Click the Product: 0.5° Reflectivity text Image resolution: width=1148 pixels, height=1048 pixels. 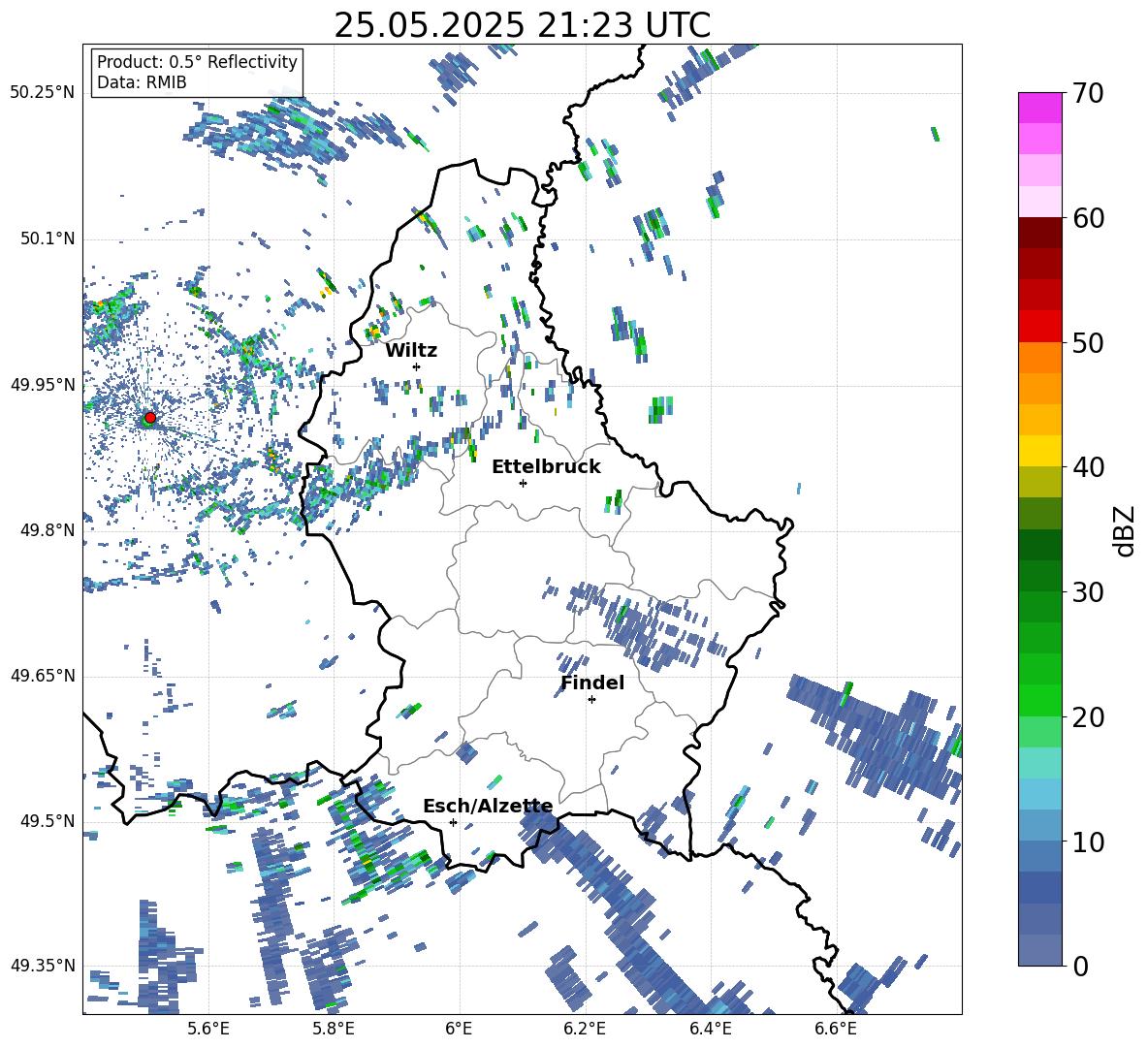coord(197,62)
